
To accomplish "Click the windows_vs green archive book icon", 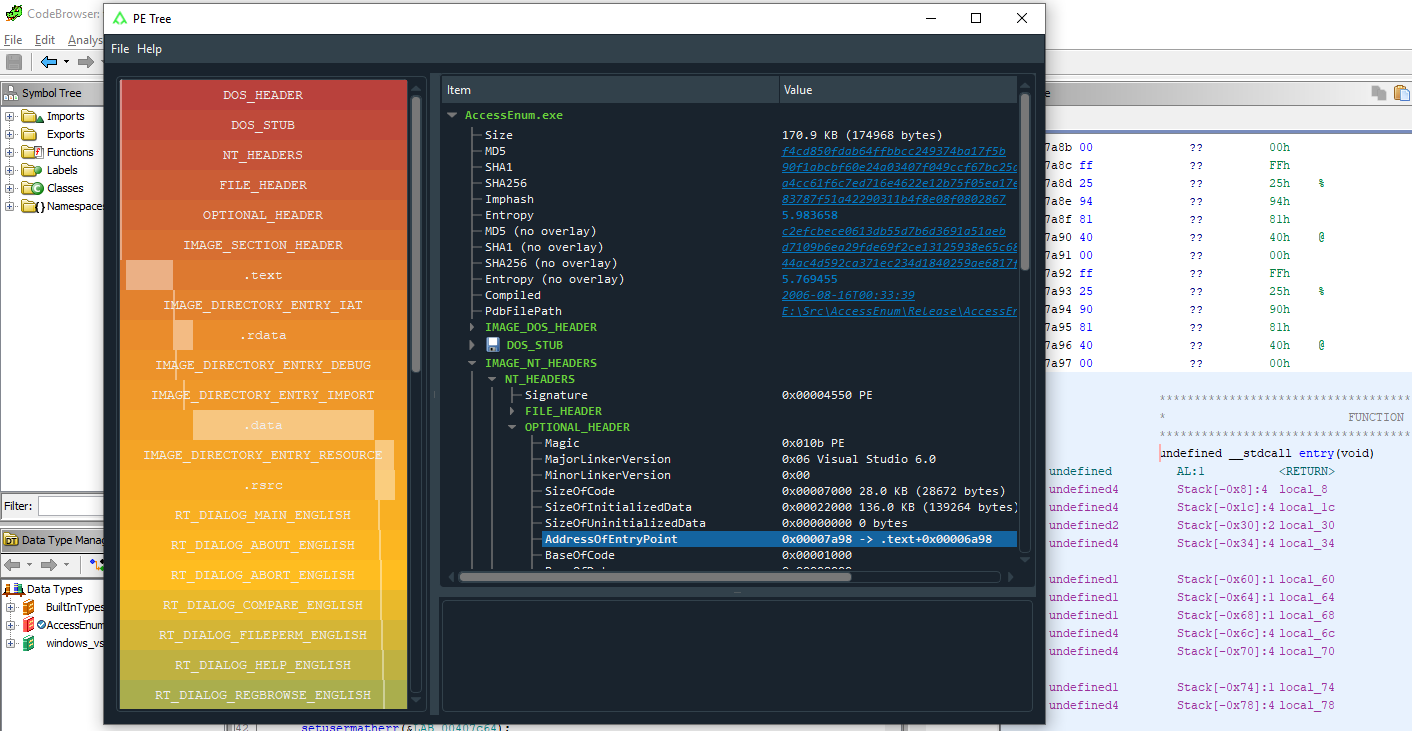I will tap(30, 643).
